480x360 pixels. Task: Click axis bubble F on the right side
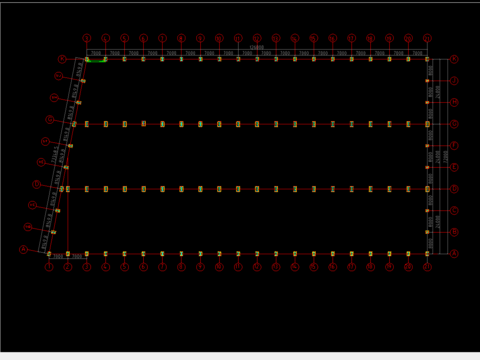click(454, 146)
